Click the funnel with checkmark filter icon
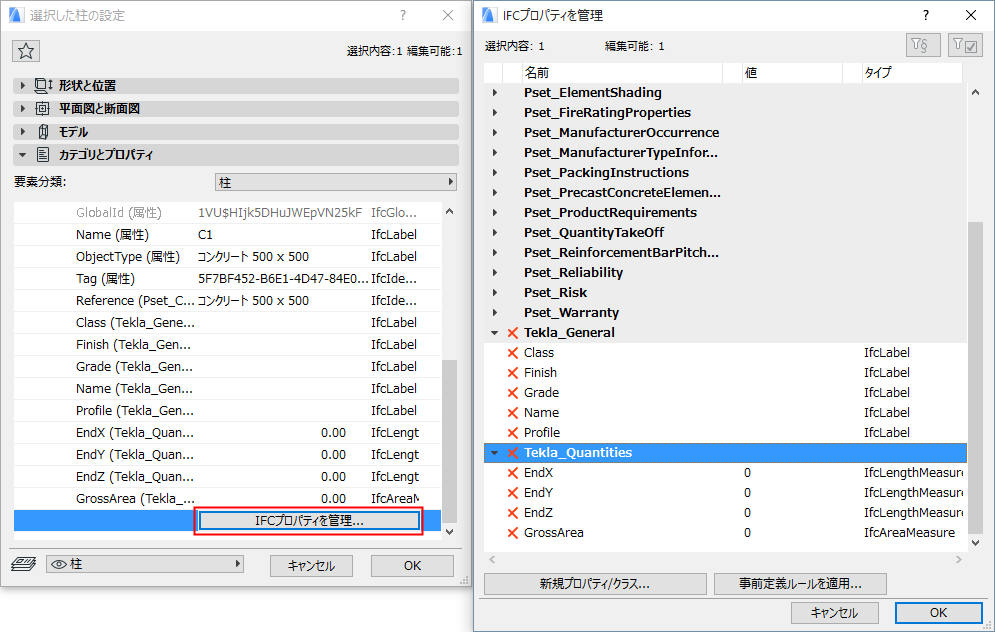Viewport: 995px width, 632px height. (x=964, y=44)
